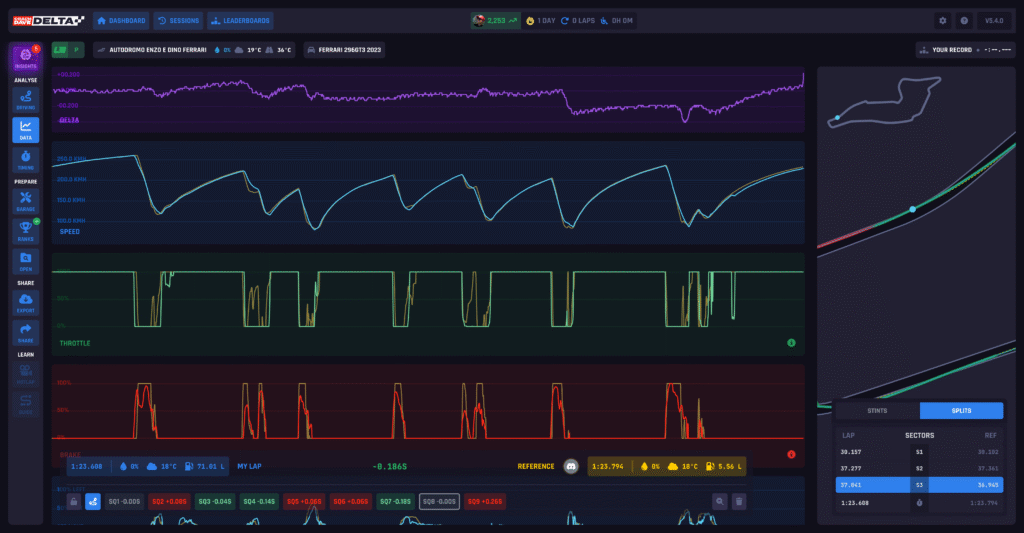Select the highlighted S3 sector row
1024x533 pixels.
point(919,484)
